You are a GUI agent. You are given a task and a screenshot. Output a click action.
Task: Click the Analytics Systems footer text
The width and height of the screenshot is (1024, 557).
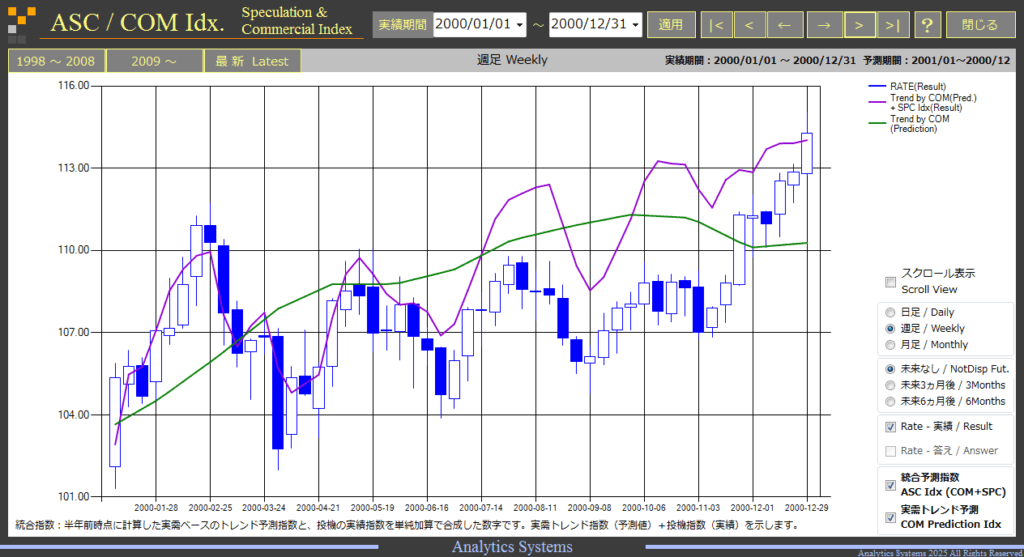[x=512, y=547]
